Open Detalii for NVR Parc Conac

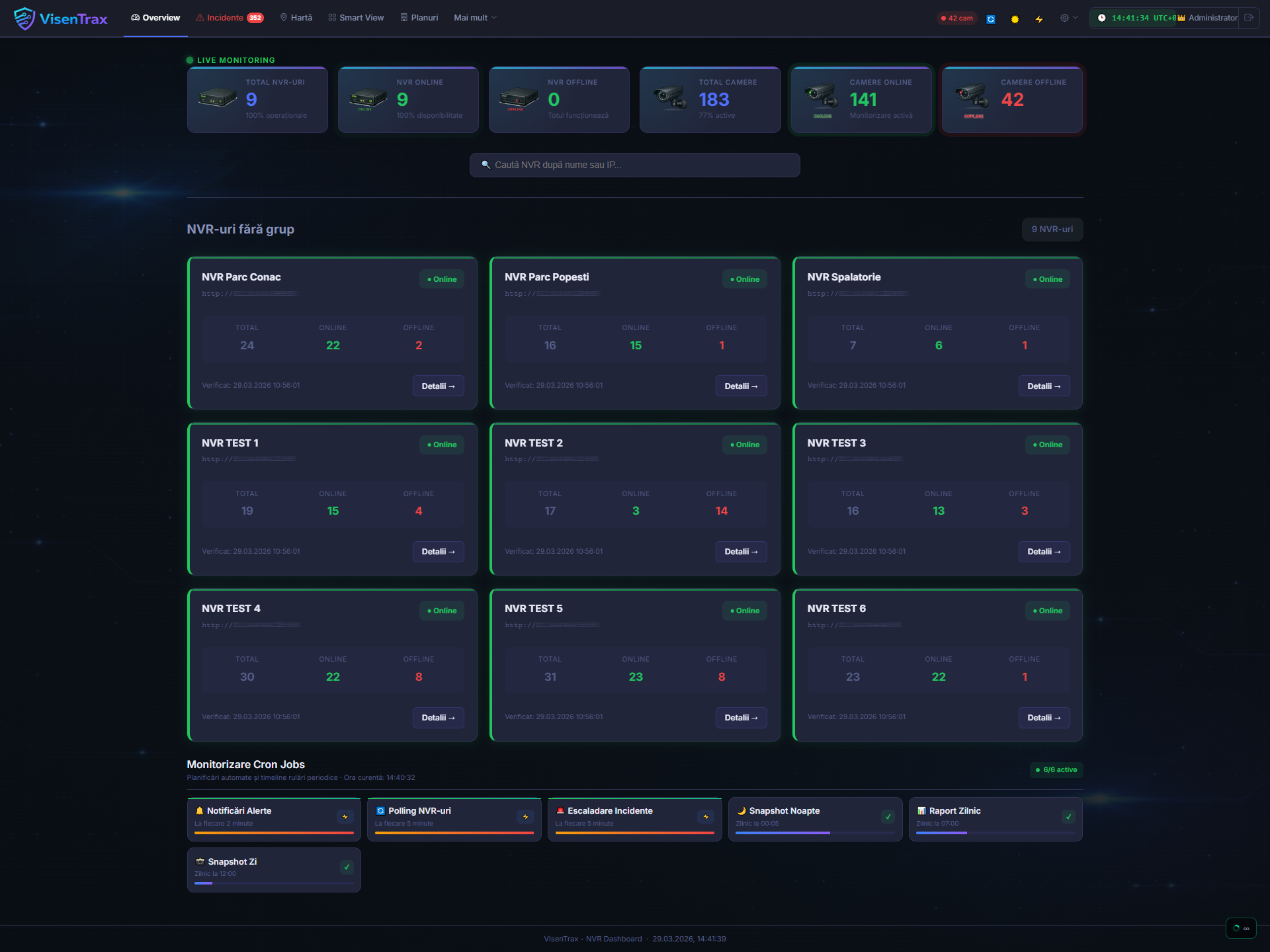click(438, 386)
